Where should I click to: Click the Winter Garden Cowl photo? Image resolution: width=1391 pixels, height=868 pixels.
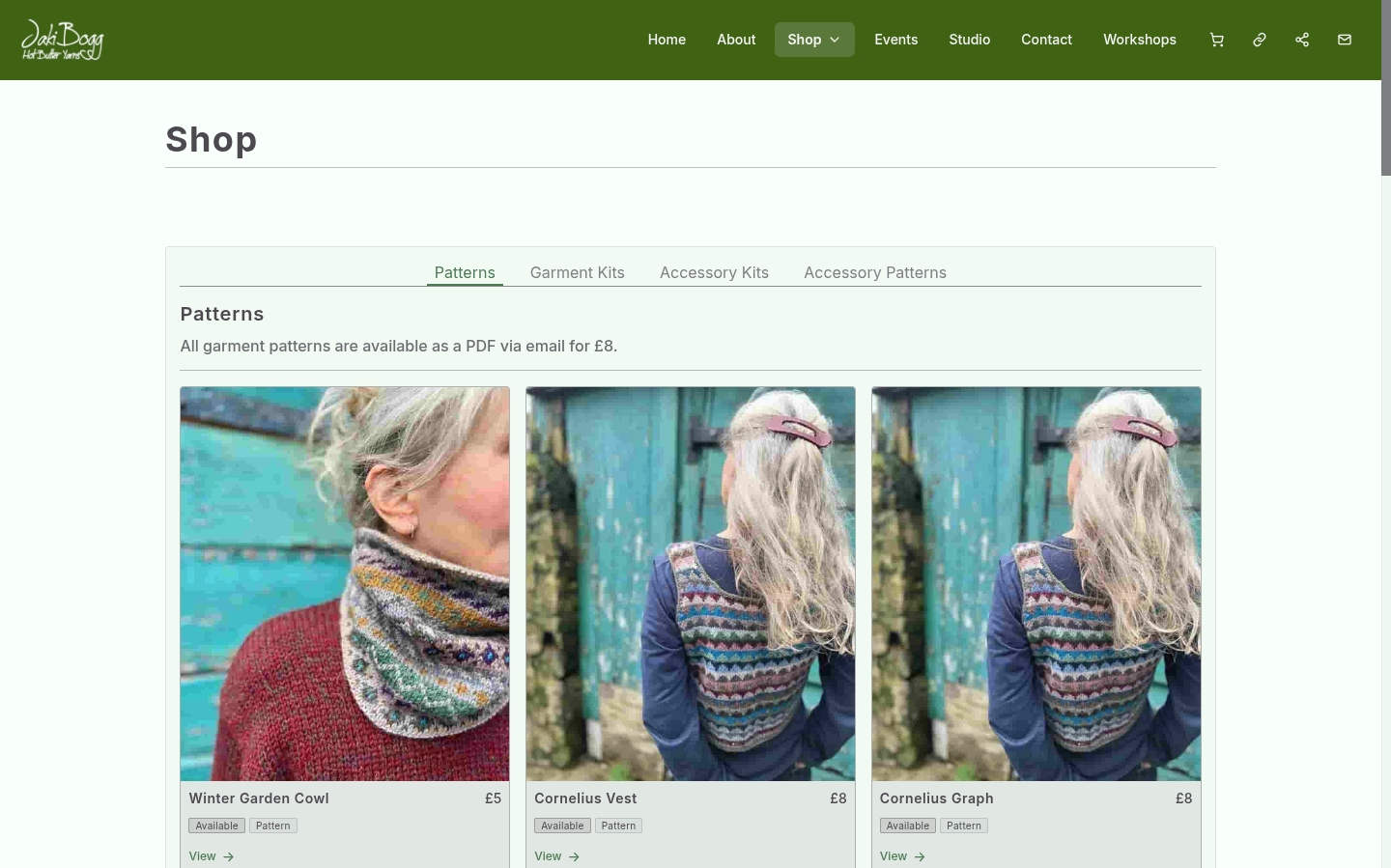click(x=345, y=584)
